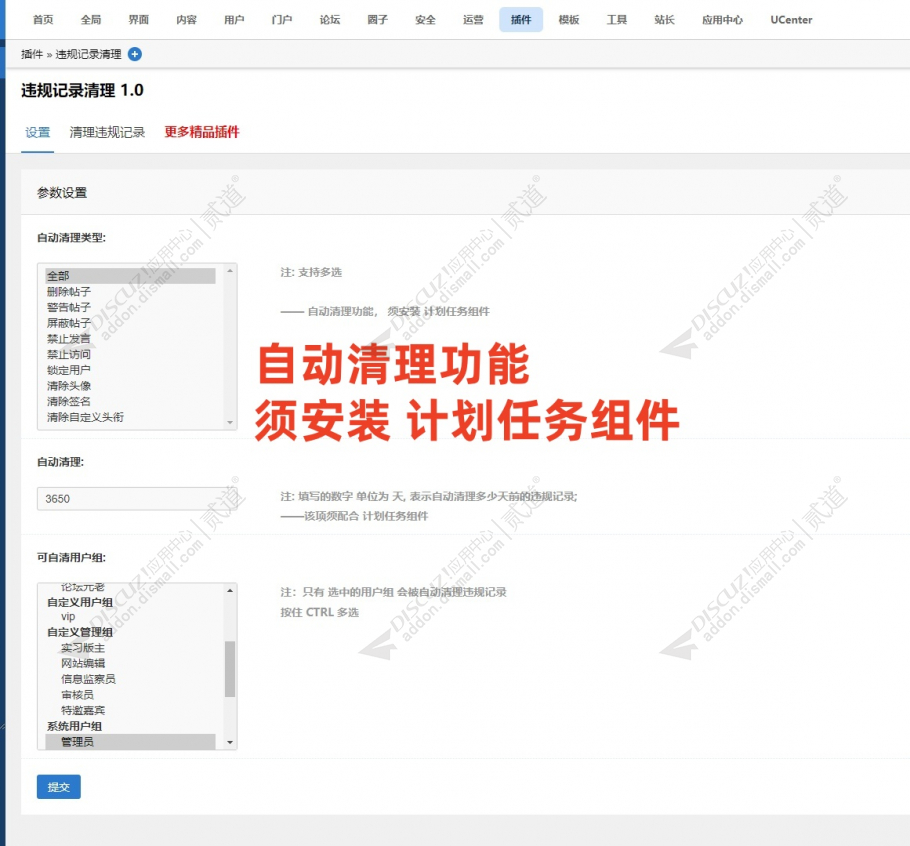910x846 pixels.
Task: Open the 圈子 menu
Action: (x=377, y=20)
